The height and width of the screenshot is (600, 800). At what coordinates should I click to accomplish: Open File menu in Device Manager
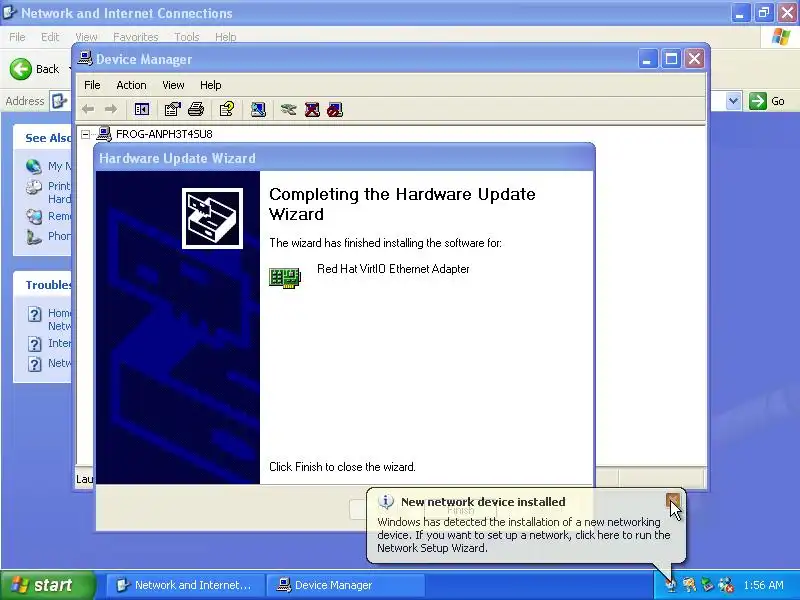tap(92, 85)
